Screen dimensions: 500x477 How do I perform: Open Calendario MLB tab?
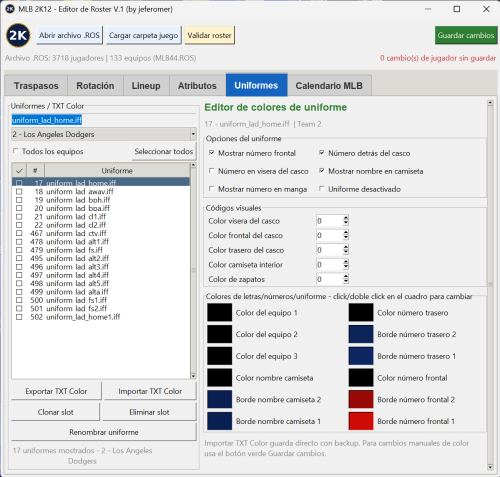click(329, 86)
